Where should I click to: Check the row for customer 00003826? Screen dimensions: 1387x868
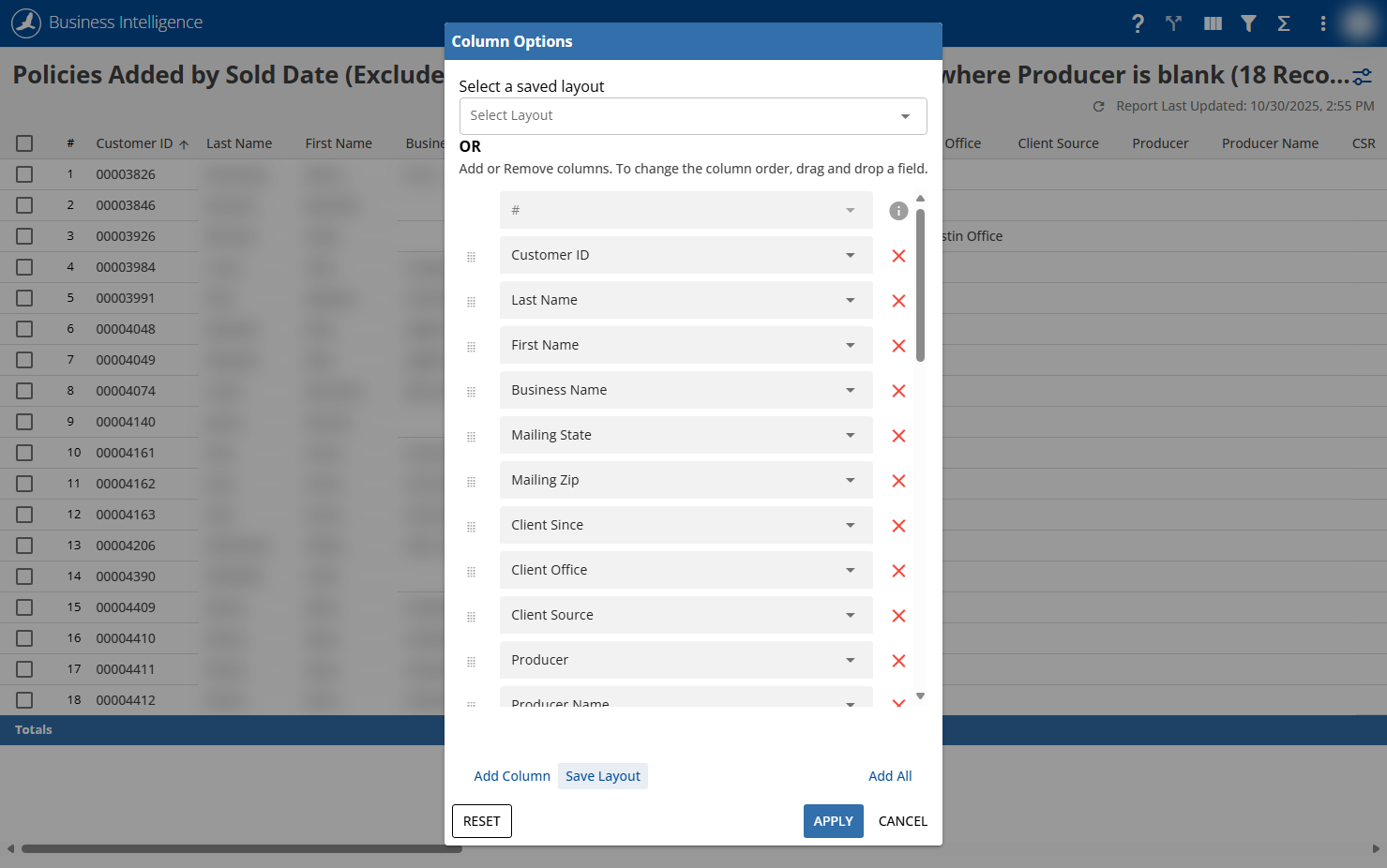24,174
